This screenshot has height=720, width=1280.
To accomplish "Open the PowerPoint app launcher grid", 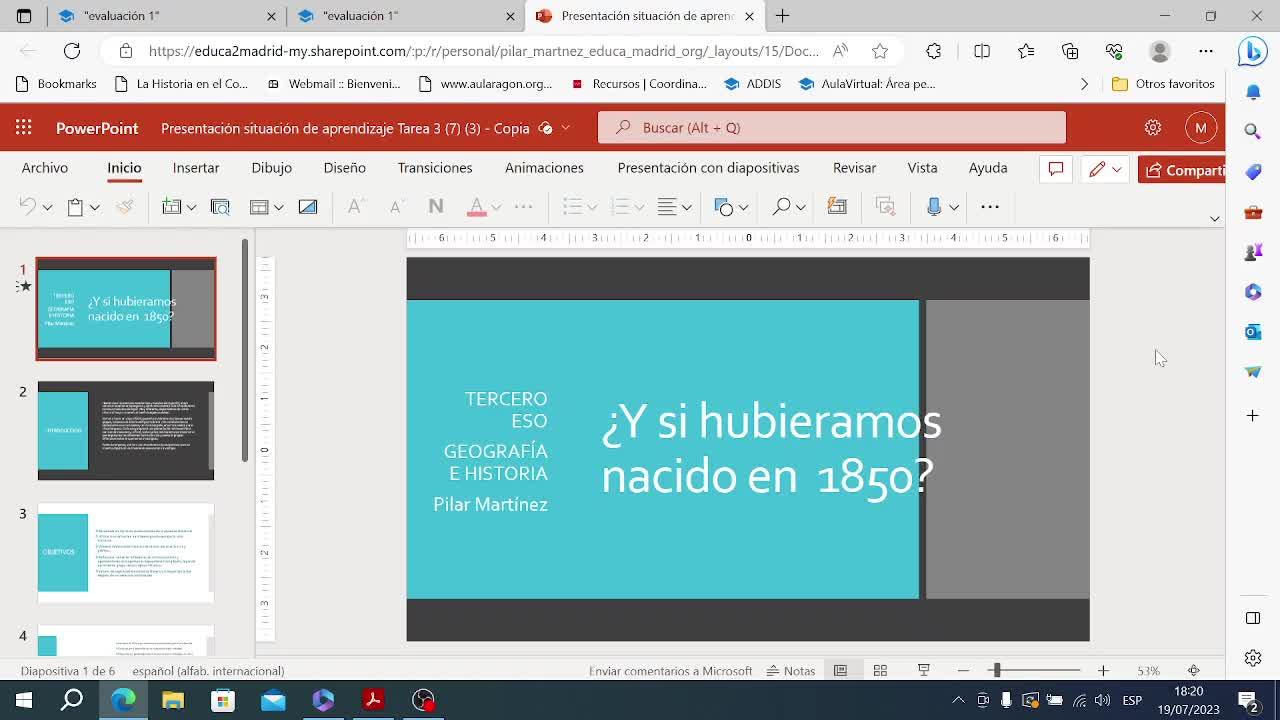I will point(23,128).
